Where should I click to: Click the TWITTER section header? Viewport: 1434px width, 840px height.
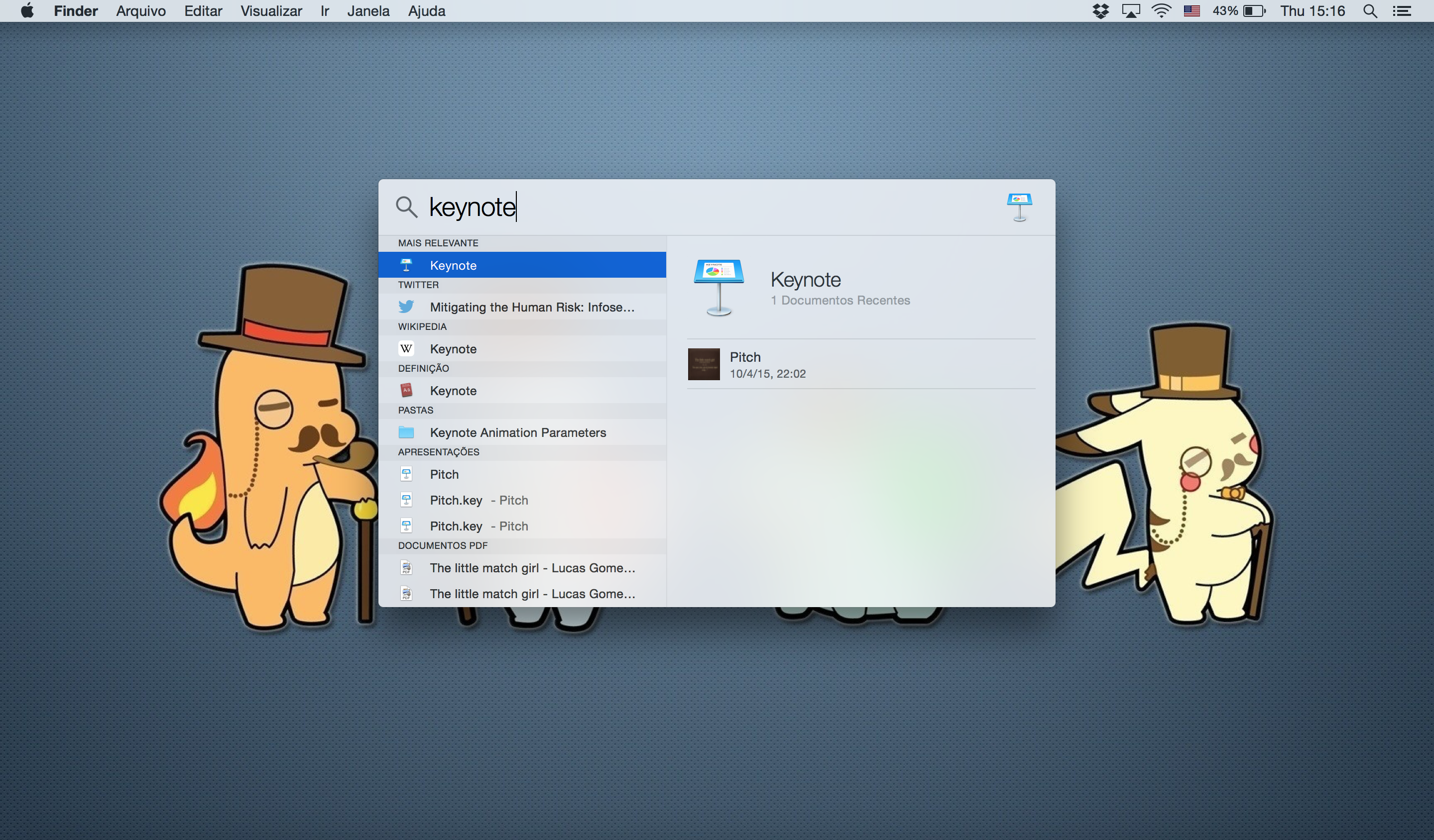pyautogui.click(x=418, y=285)
